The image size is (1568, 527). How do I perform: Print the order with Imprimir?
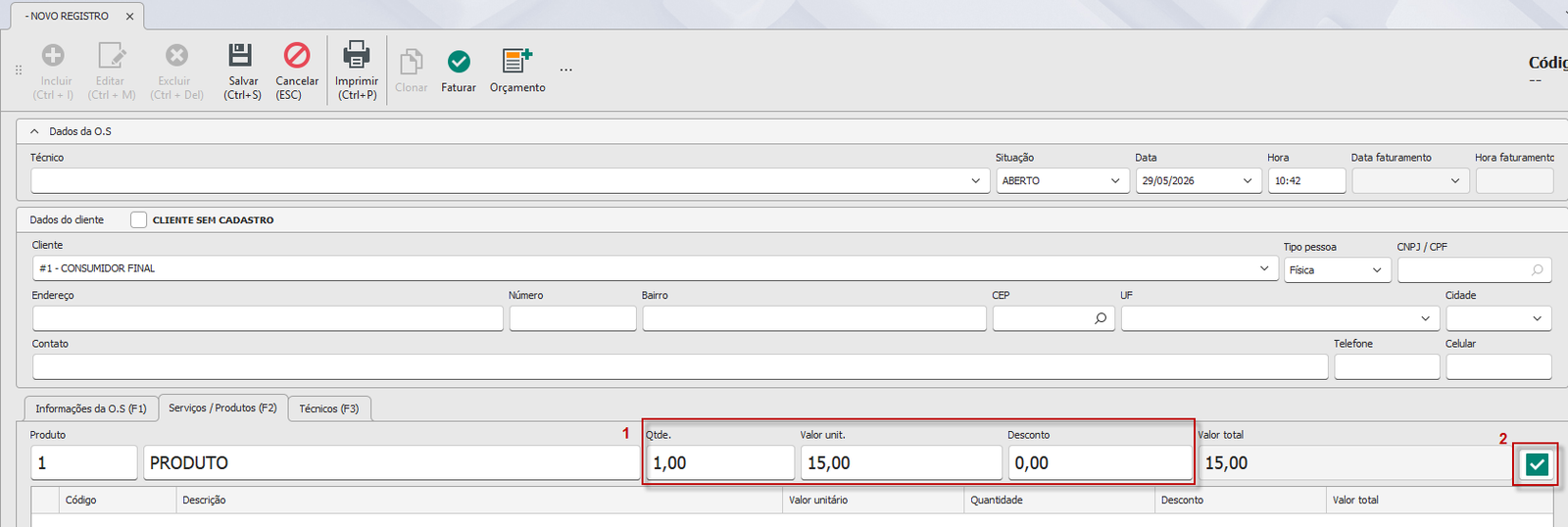[x=357, y=71]
